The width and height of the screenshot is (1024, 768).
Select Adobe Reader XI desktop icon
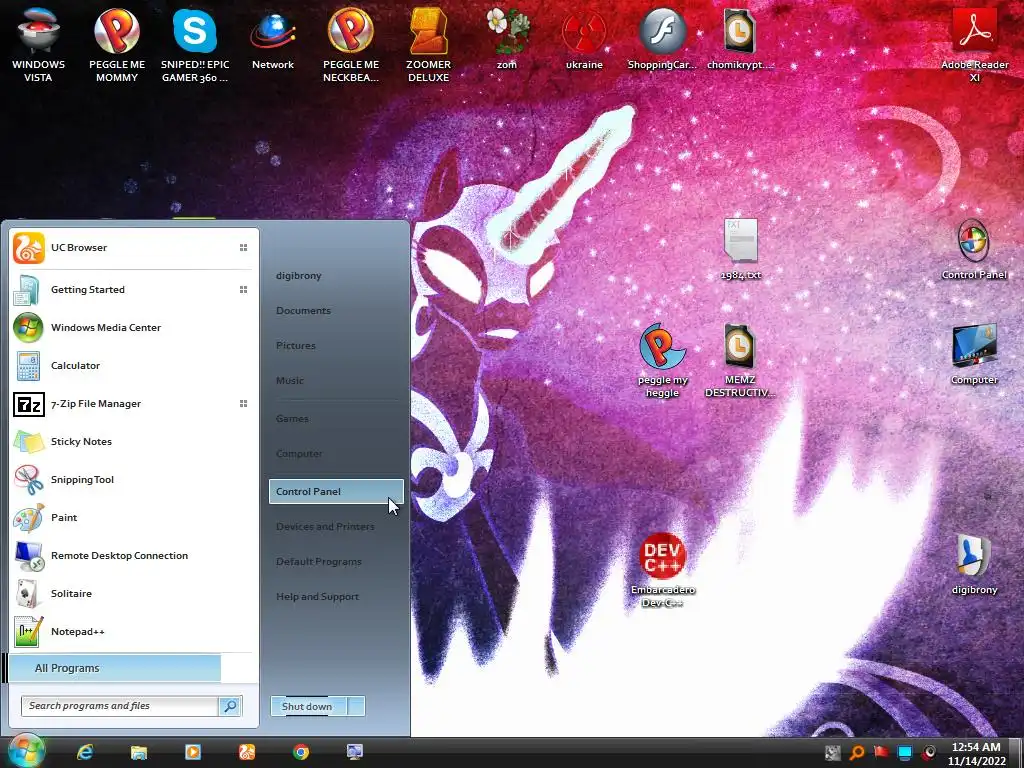click(x=974, y=44)
